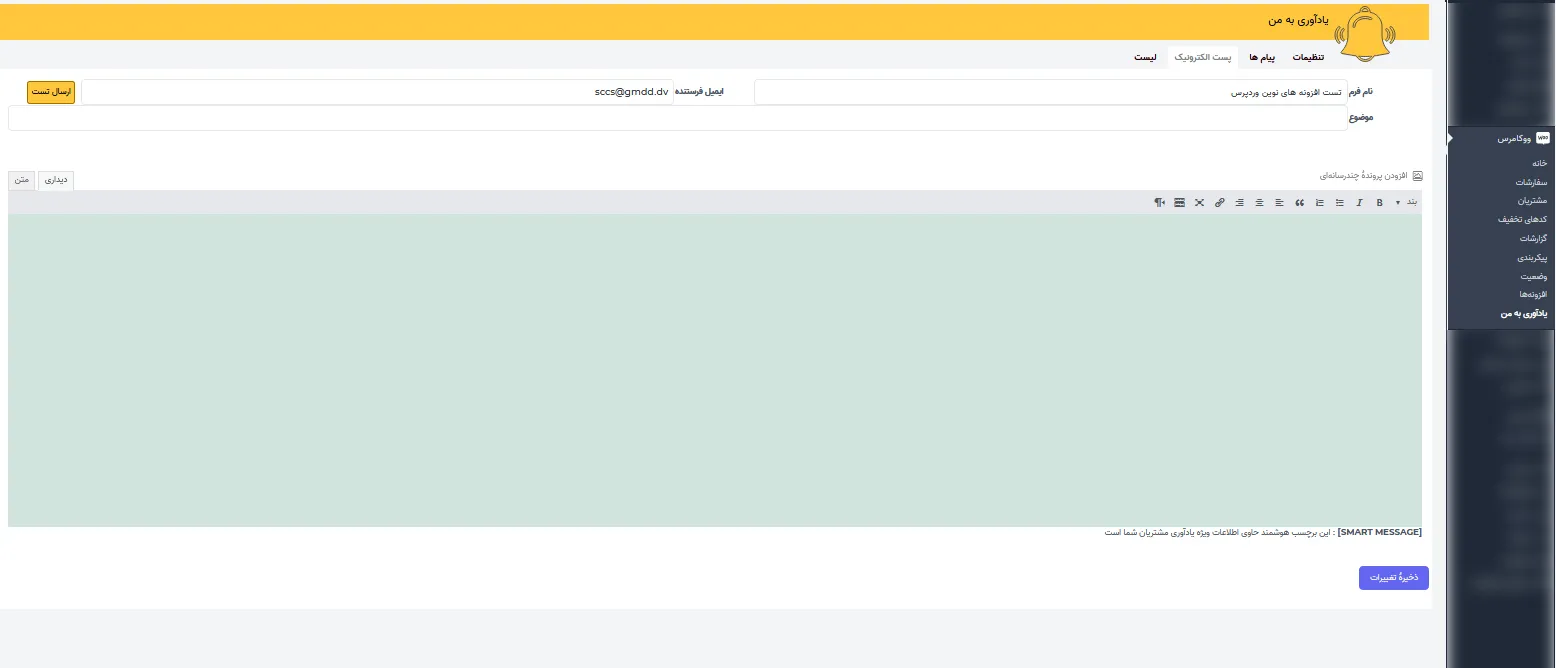Insert a numbered list in the editor
1556x668 pixels.
[1319, 203]
